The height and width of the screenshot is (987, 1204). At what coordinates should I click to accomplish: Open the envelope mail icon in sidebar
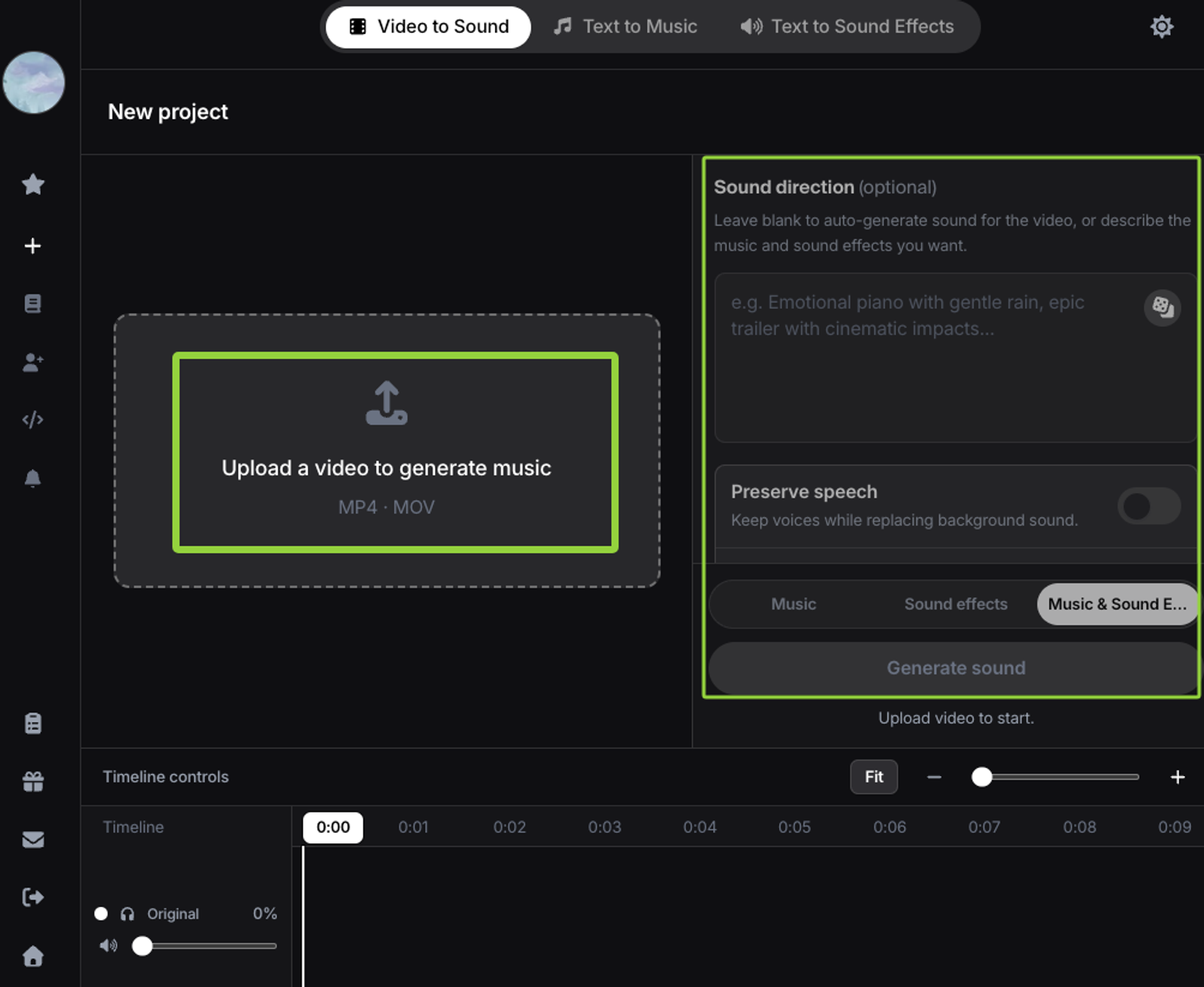[32, 840]
